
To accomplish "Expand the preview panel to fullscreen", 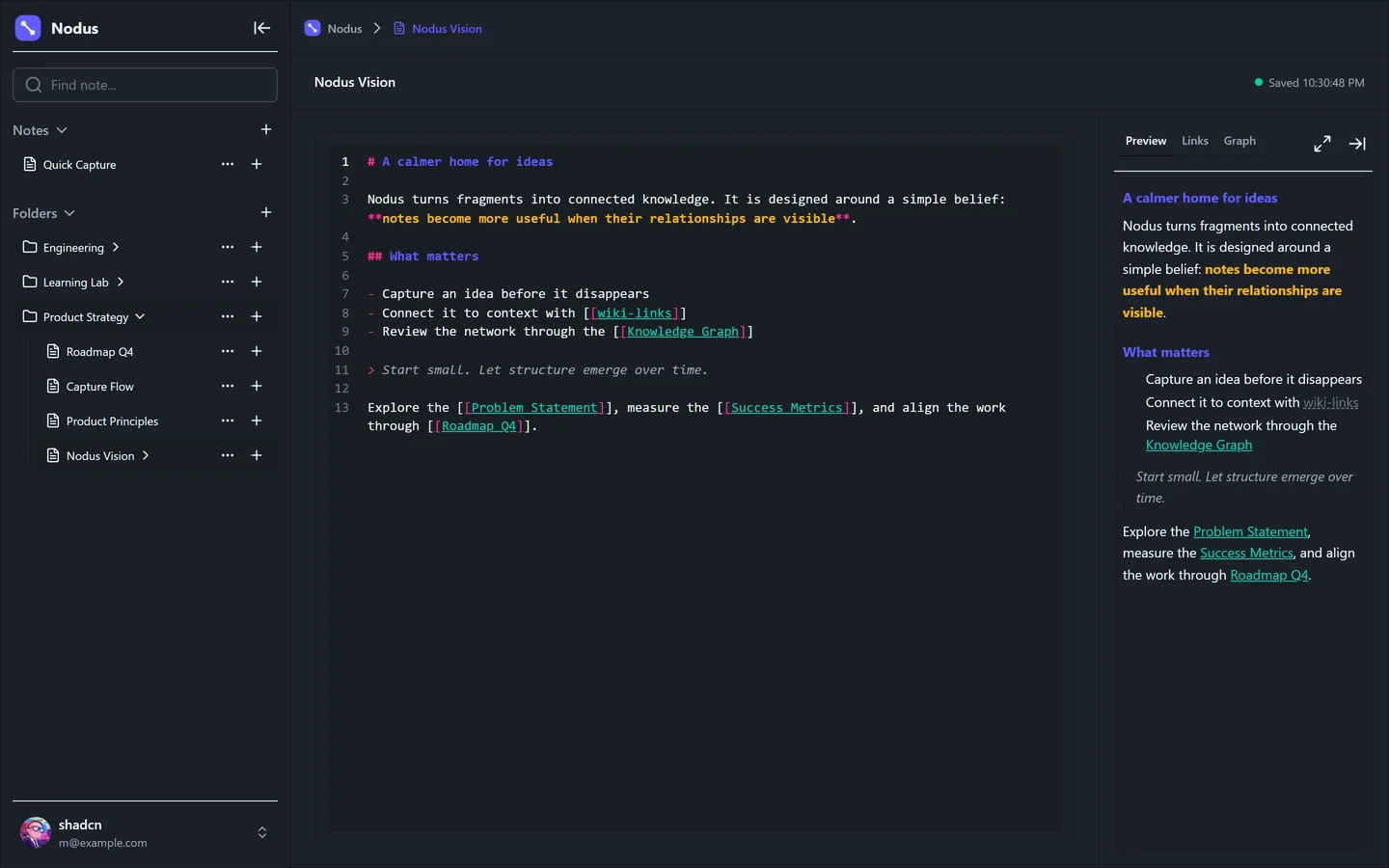I will point(1322,144).
